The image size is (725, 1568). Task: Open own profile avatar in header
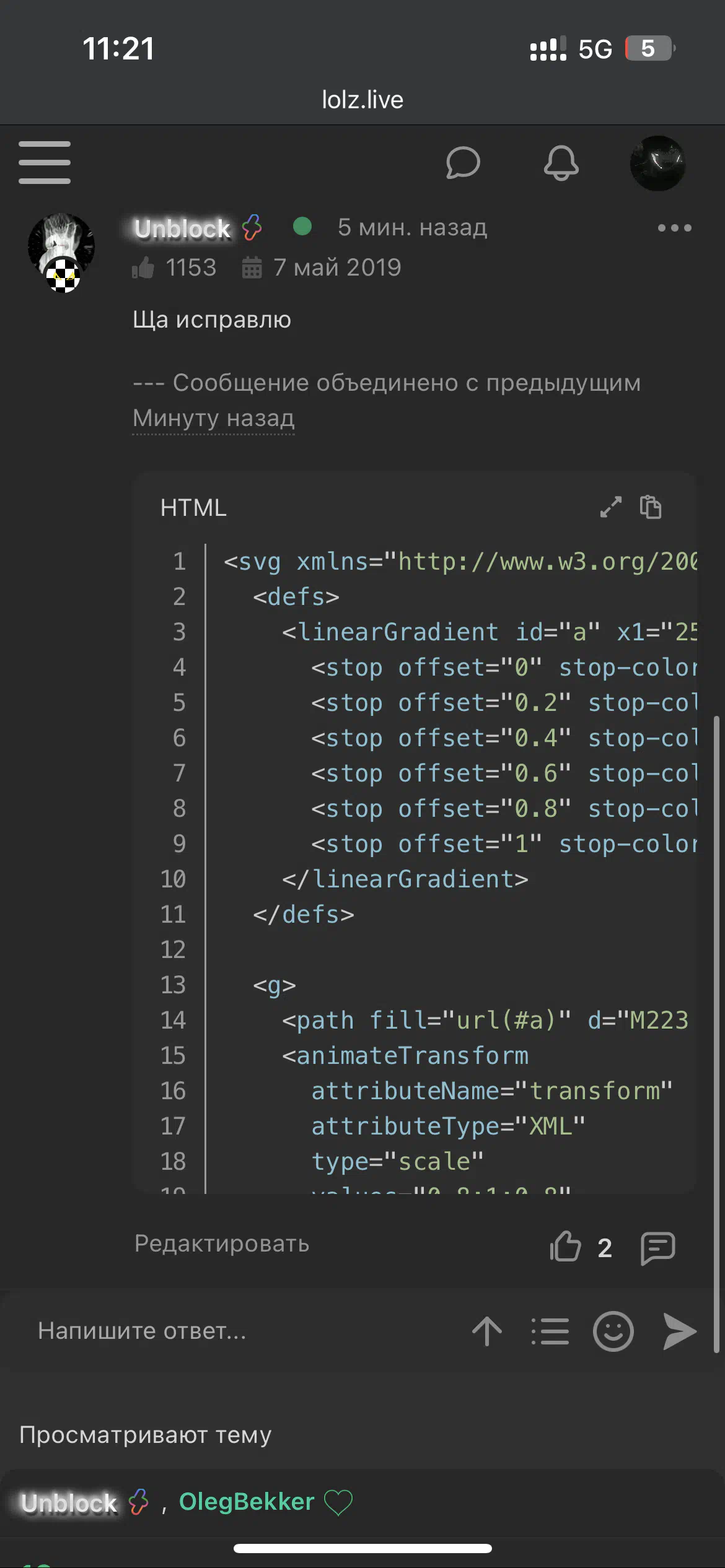pos(657,163)
